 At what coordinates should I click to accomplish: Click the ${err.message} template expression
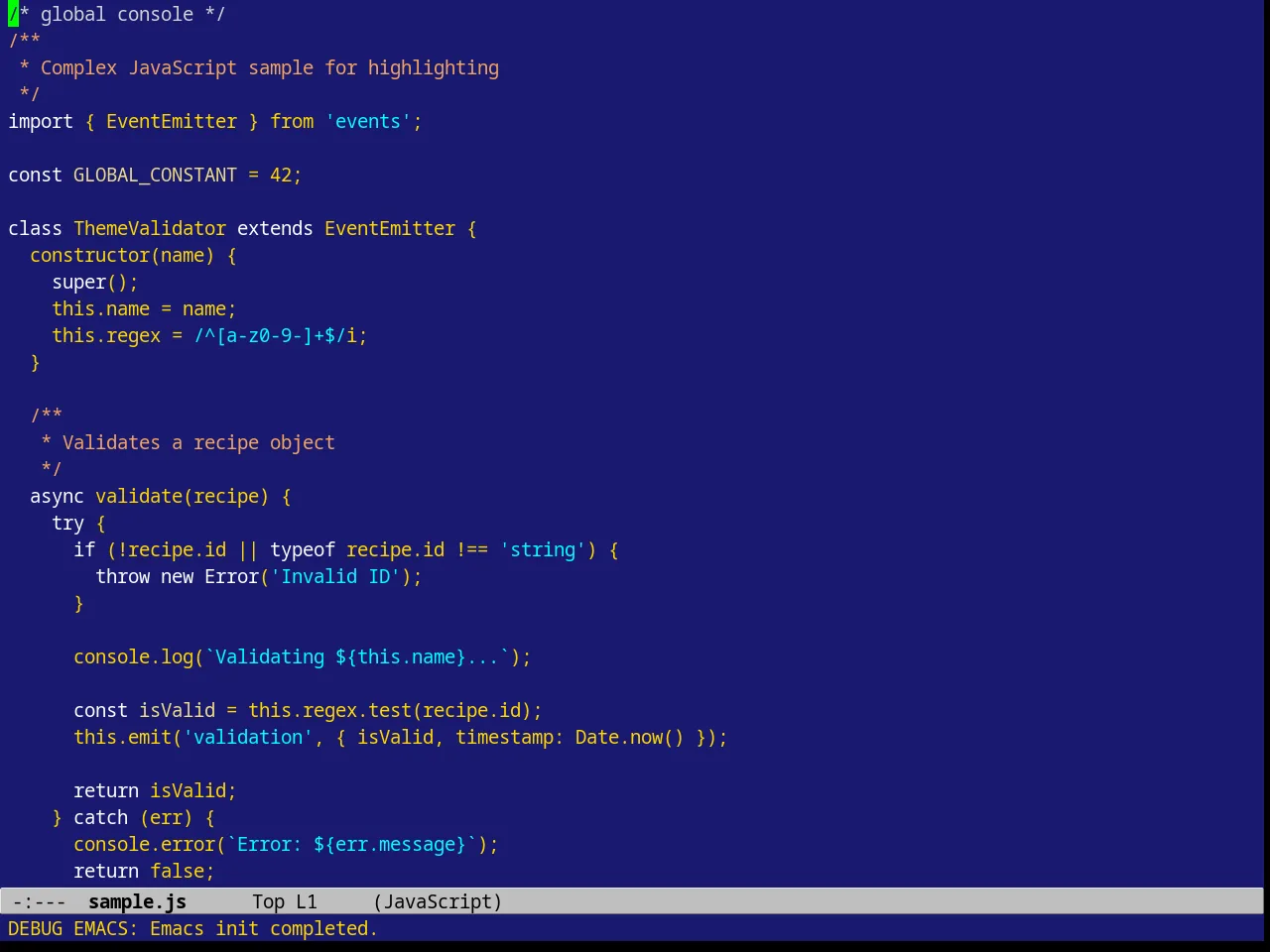coord(390,844)
